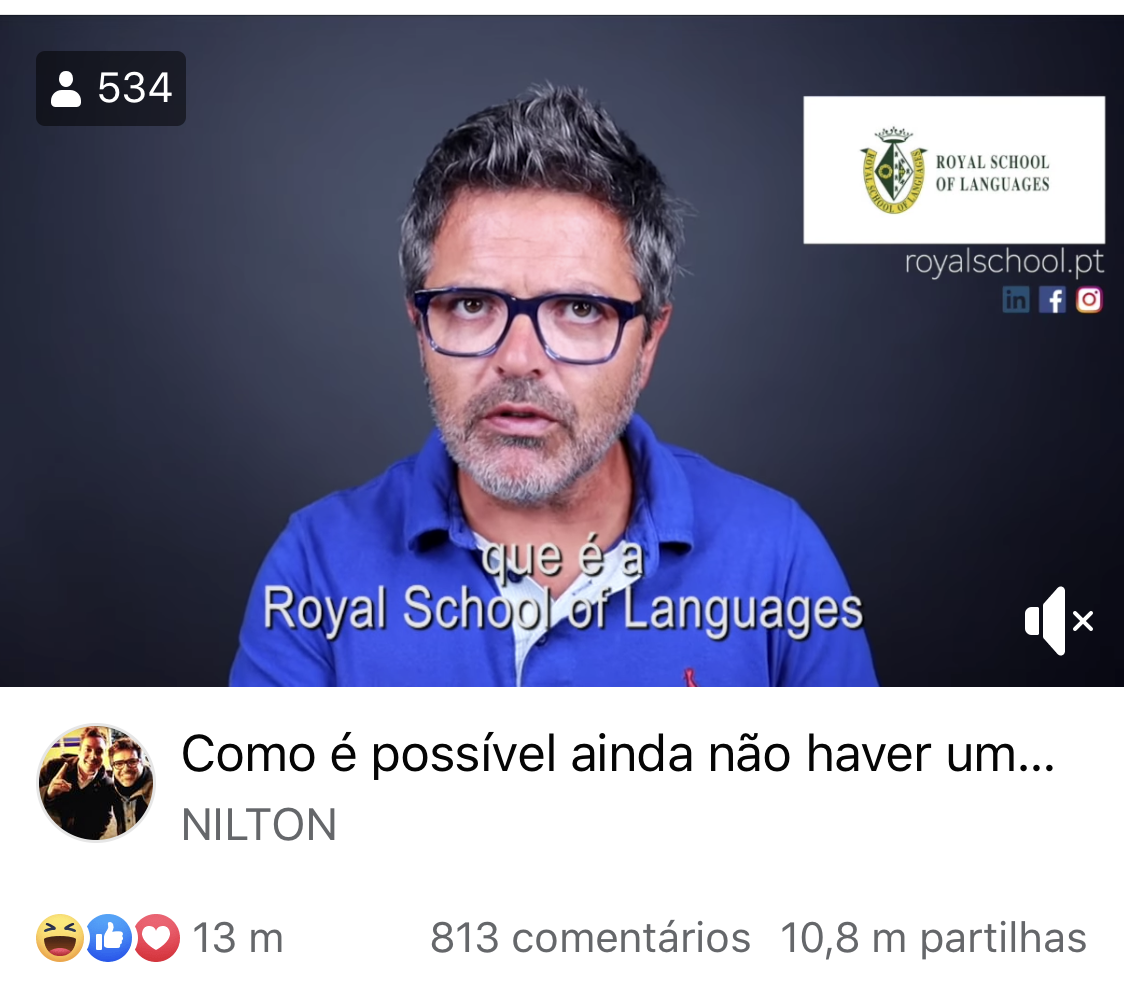Tap the video subtitle 'Royal School of Languages'

click(x=563, y=609)
